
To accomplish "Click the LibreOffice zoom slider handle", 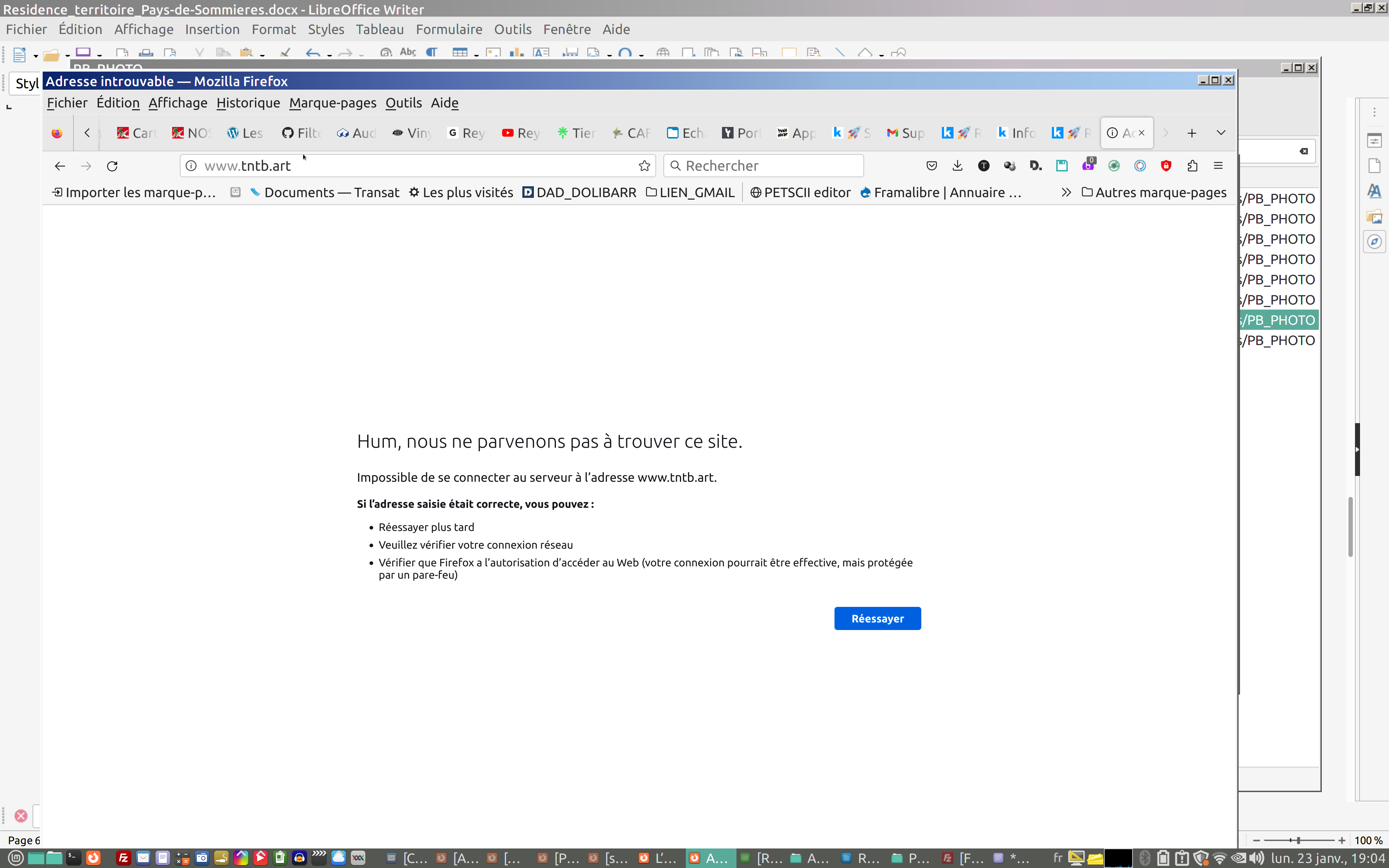I will click(1299, 840).
